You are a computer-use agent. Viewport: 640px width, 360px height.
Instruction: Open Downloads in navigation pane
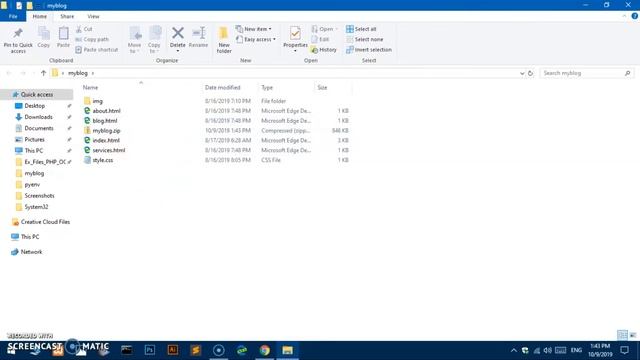coord(38,117)
